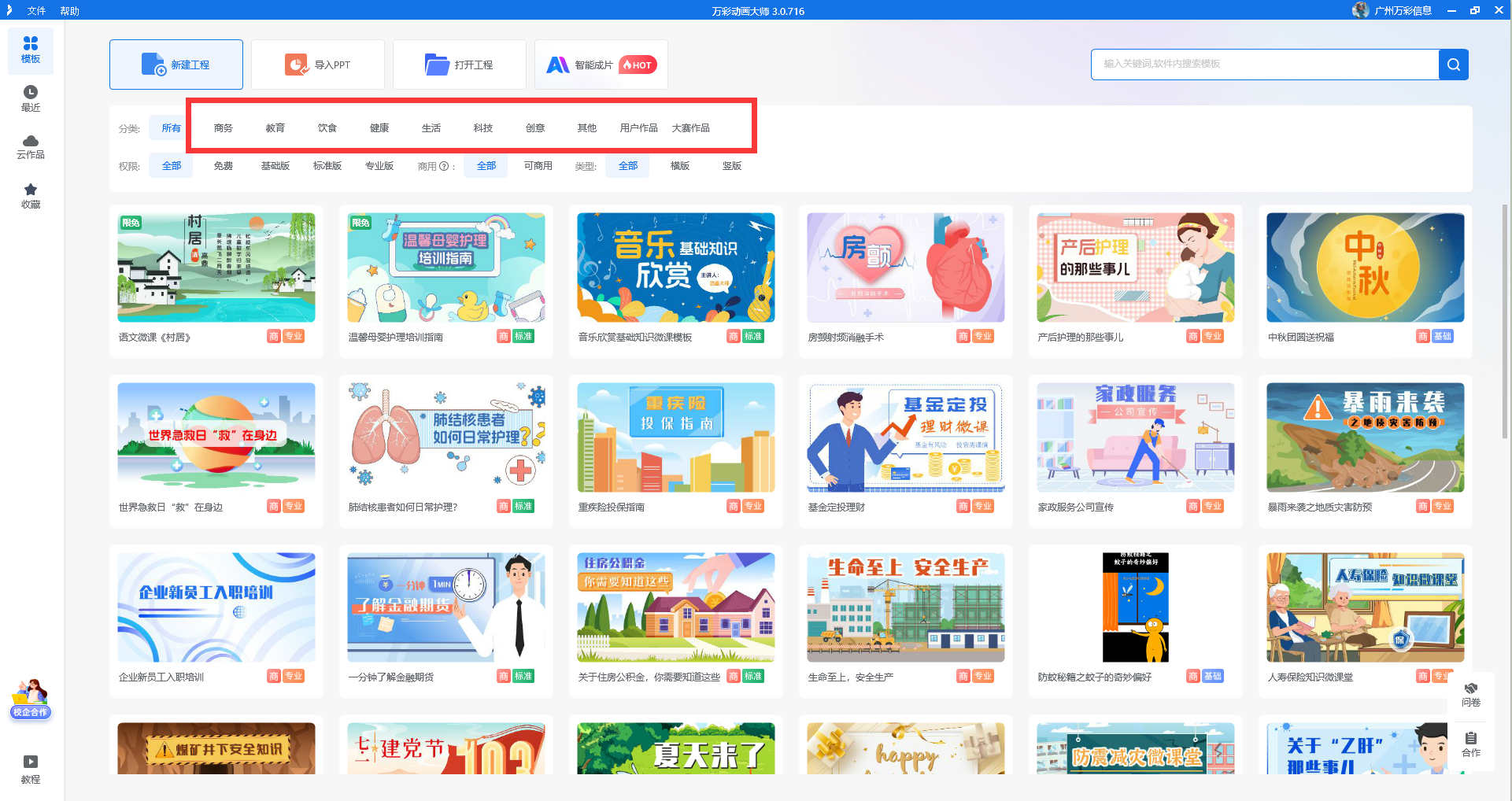Select 全部 under 商用 filter
The image size is (1512, 801).
point(486,166)
